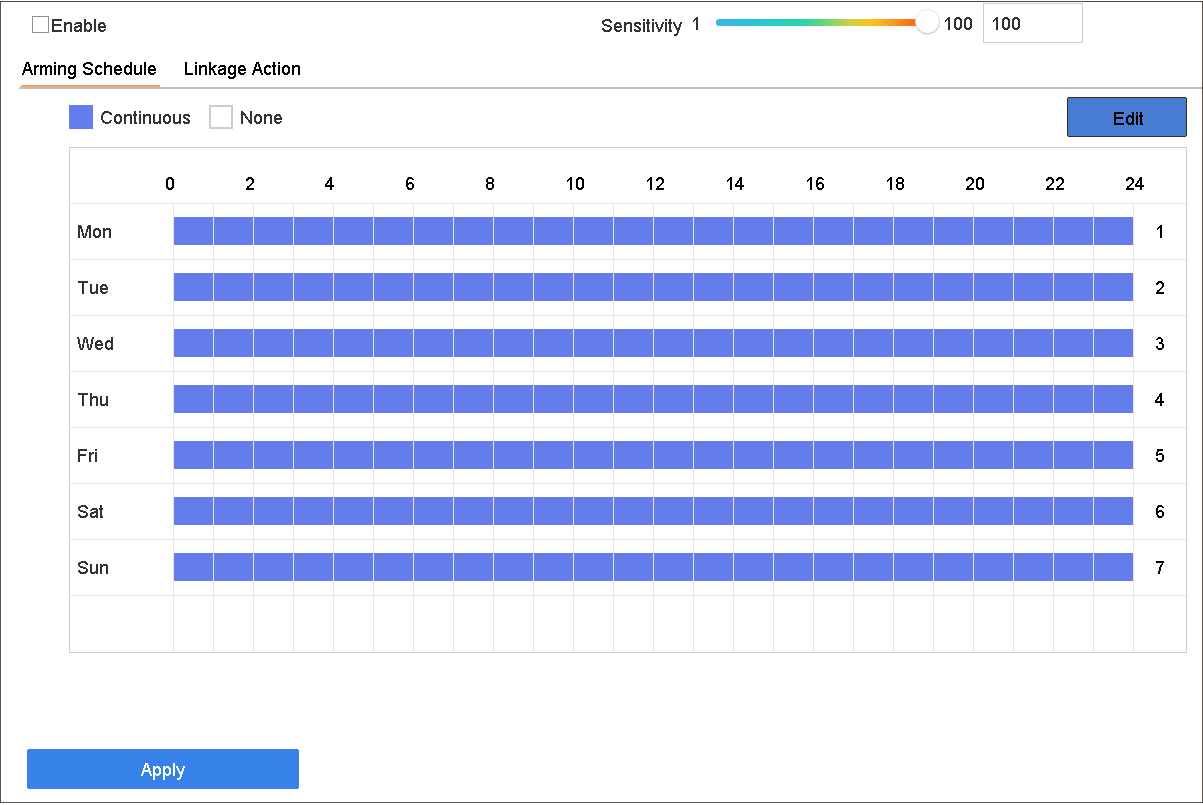
Task: Tick the Enable checkbox
Action: coord(40,25)
